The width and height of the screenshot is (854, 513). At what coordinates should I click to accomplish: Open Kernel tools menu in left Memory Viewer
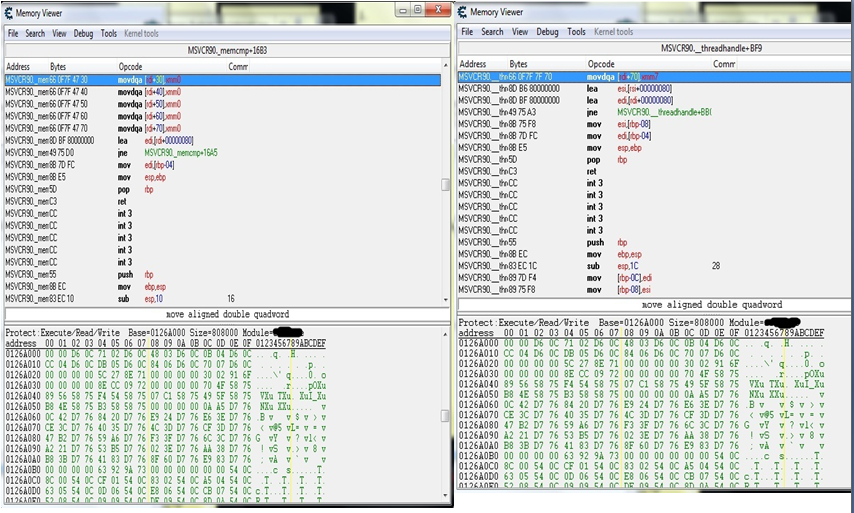139,33
